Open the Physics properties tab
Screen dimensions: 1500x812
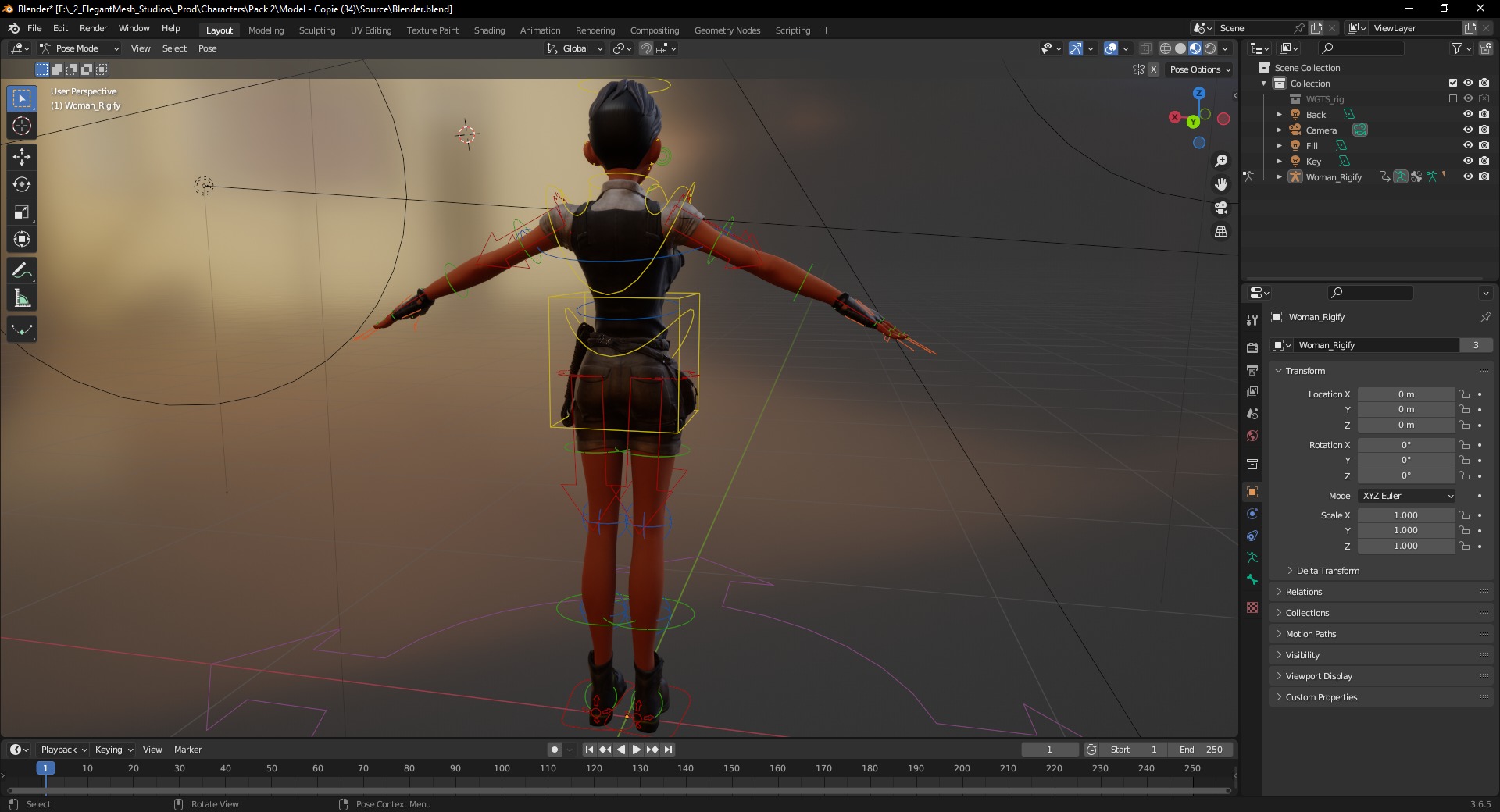pos(1252,514)
